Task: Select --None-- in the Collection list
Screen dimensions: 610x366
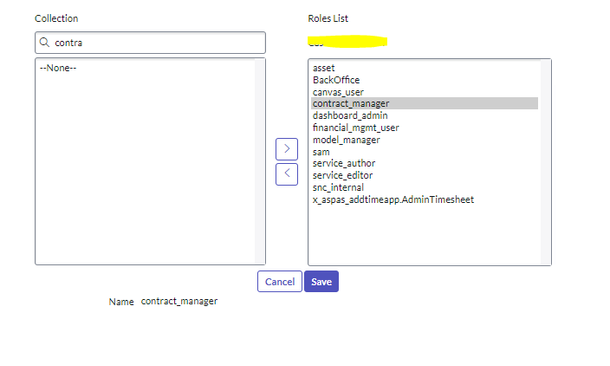Action: coord(58,68)
